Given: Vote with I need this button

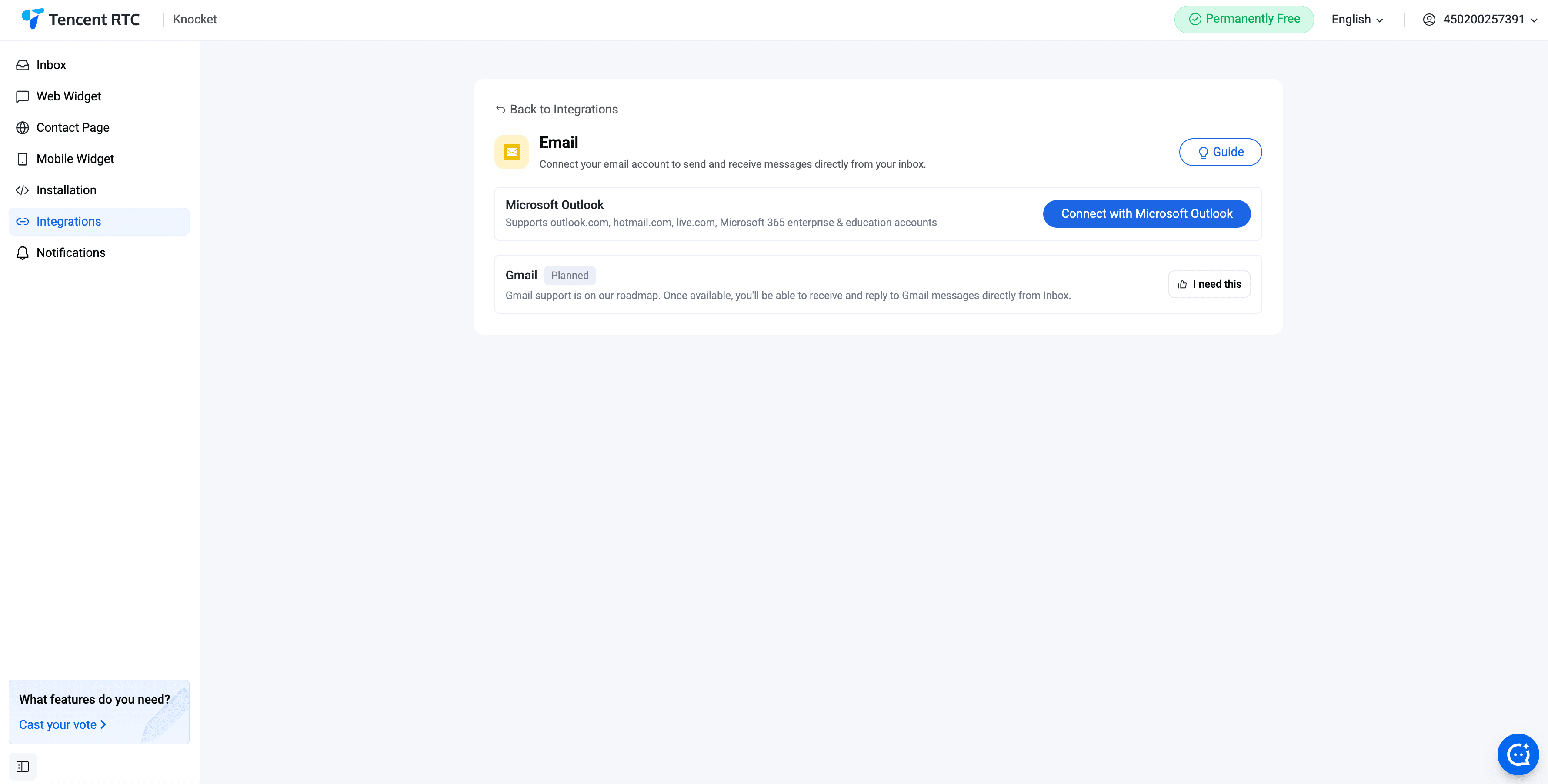Looking at the screenshot, I should coord(1209,284).
